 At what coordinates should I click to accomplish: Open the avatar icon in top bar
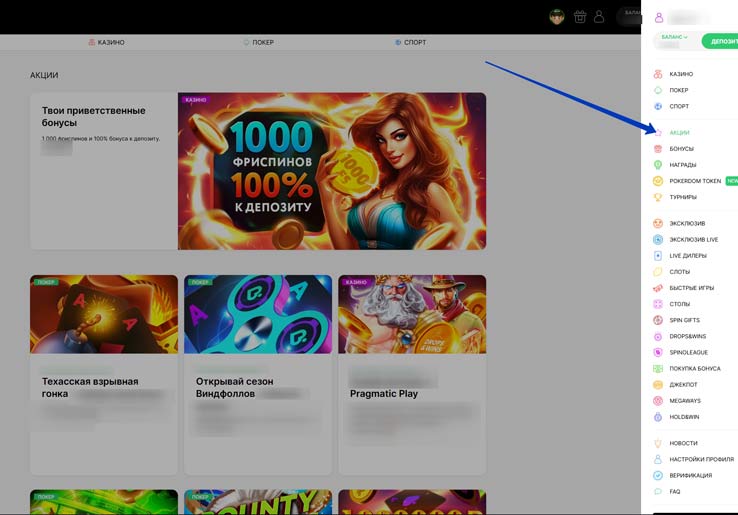[x=558, y=16]
